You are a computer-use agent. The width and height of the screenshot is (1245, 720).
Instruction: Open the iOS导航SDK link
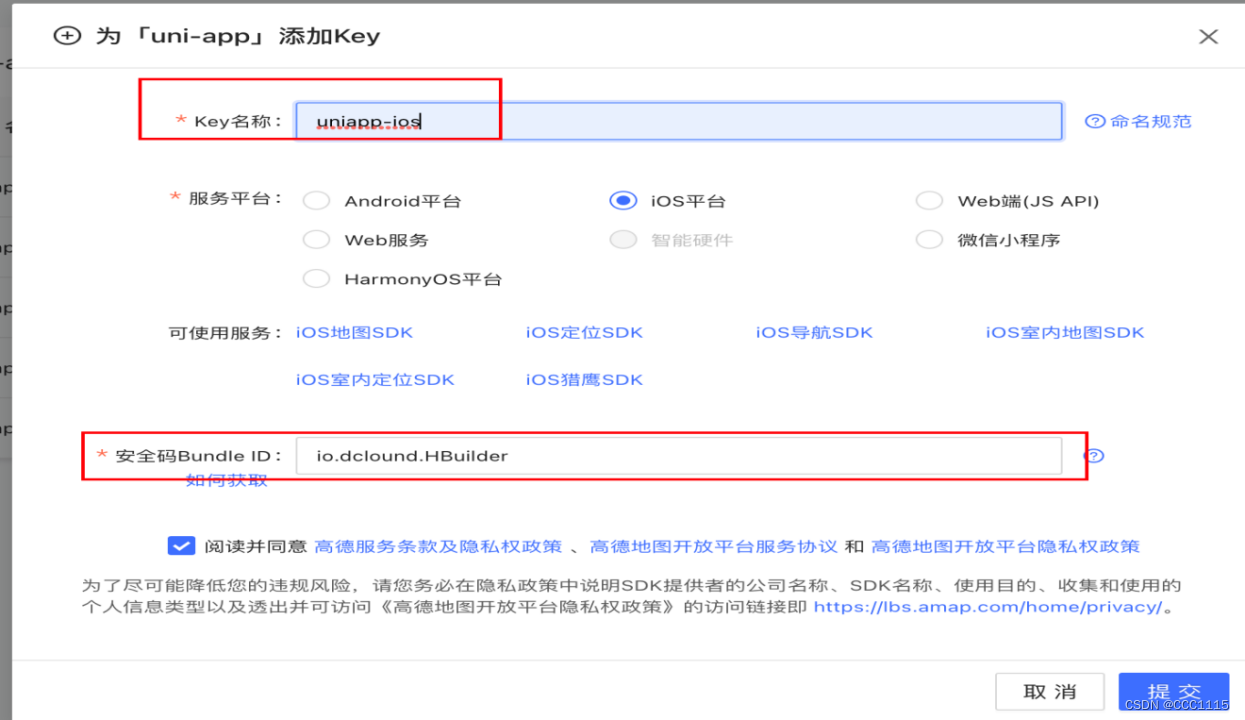[x=814, y=332]
